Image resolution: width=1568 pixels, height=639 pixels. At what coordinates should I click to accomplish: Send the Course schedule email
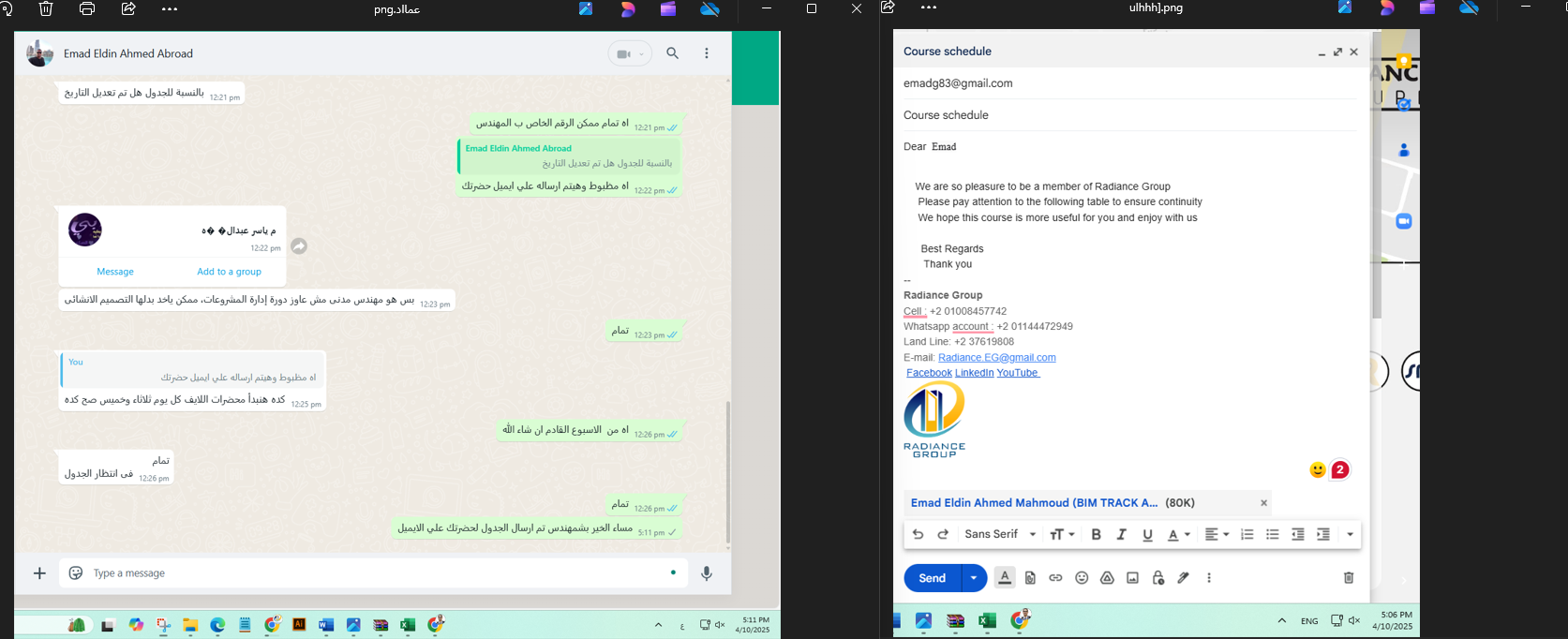coord(933,578)
